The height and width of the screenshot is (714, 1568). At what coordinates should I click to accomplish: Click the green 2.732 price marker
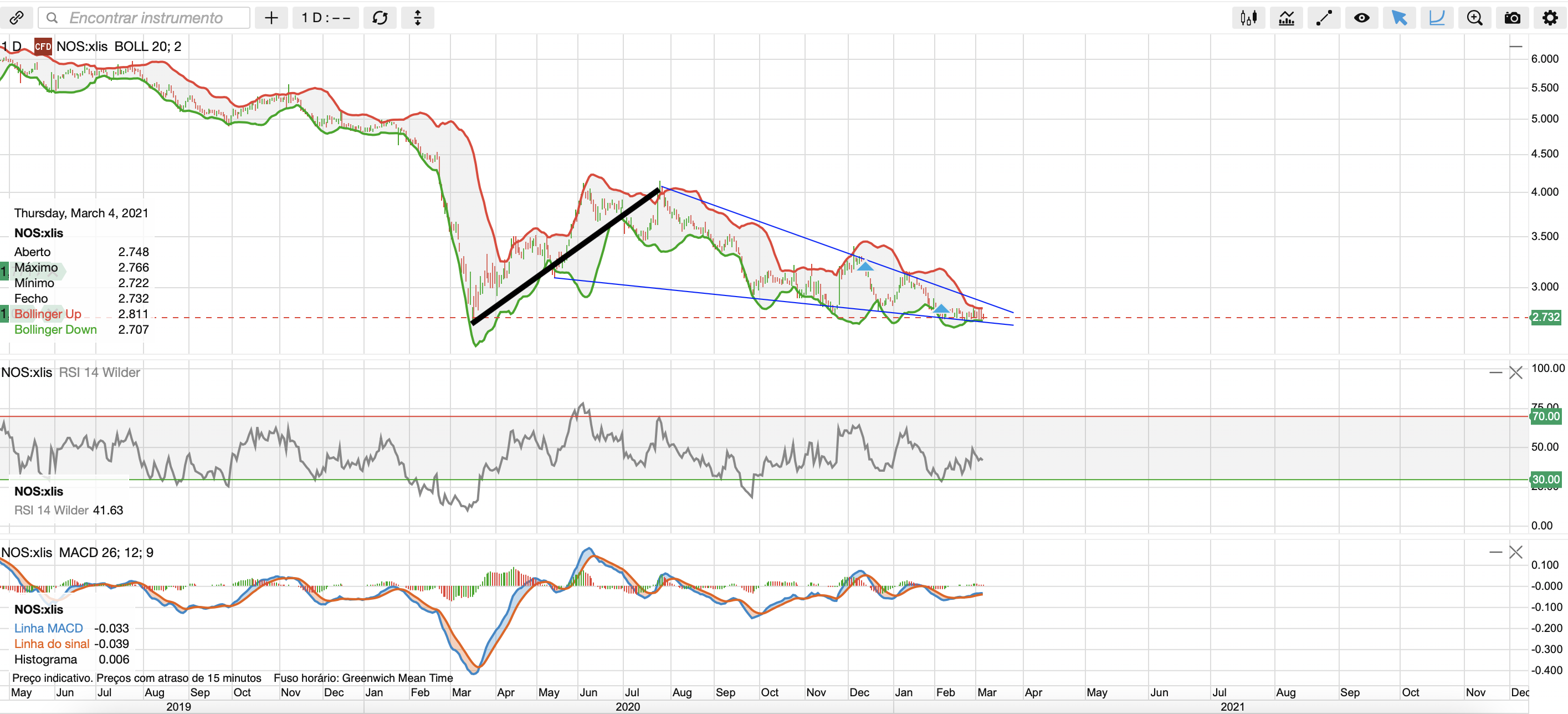(x=1545, y=317)
